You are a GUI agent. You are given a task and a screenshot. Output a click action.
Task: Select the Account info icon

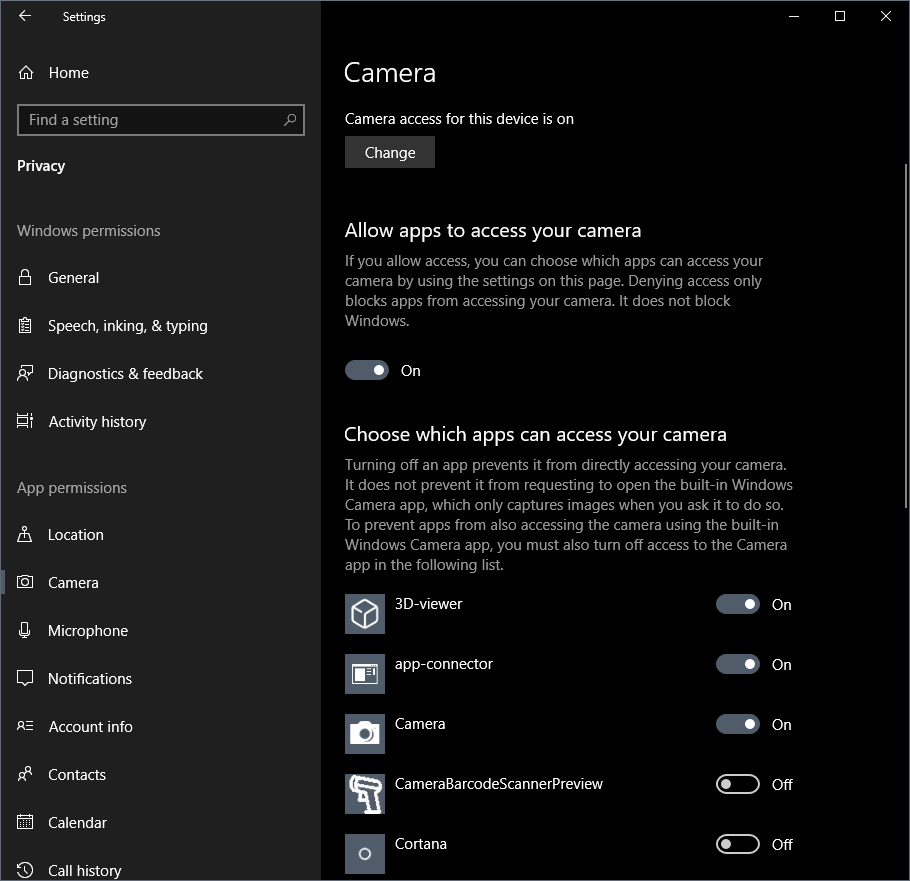[x=25, y=726]
